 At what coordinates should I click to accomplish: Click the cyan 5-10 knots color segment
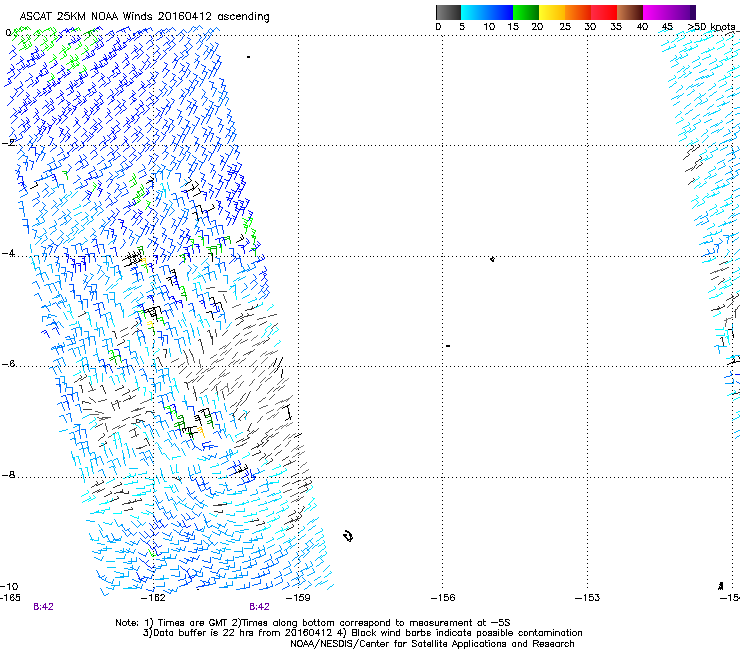pos(473,12)
